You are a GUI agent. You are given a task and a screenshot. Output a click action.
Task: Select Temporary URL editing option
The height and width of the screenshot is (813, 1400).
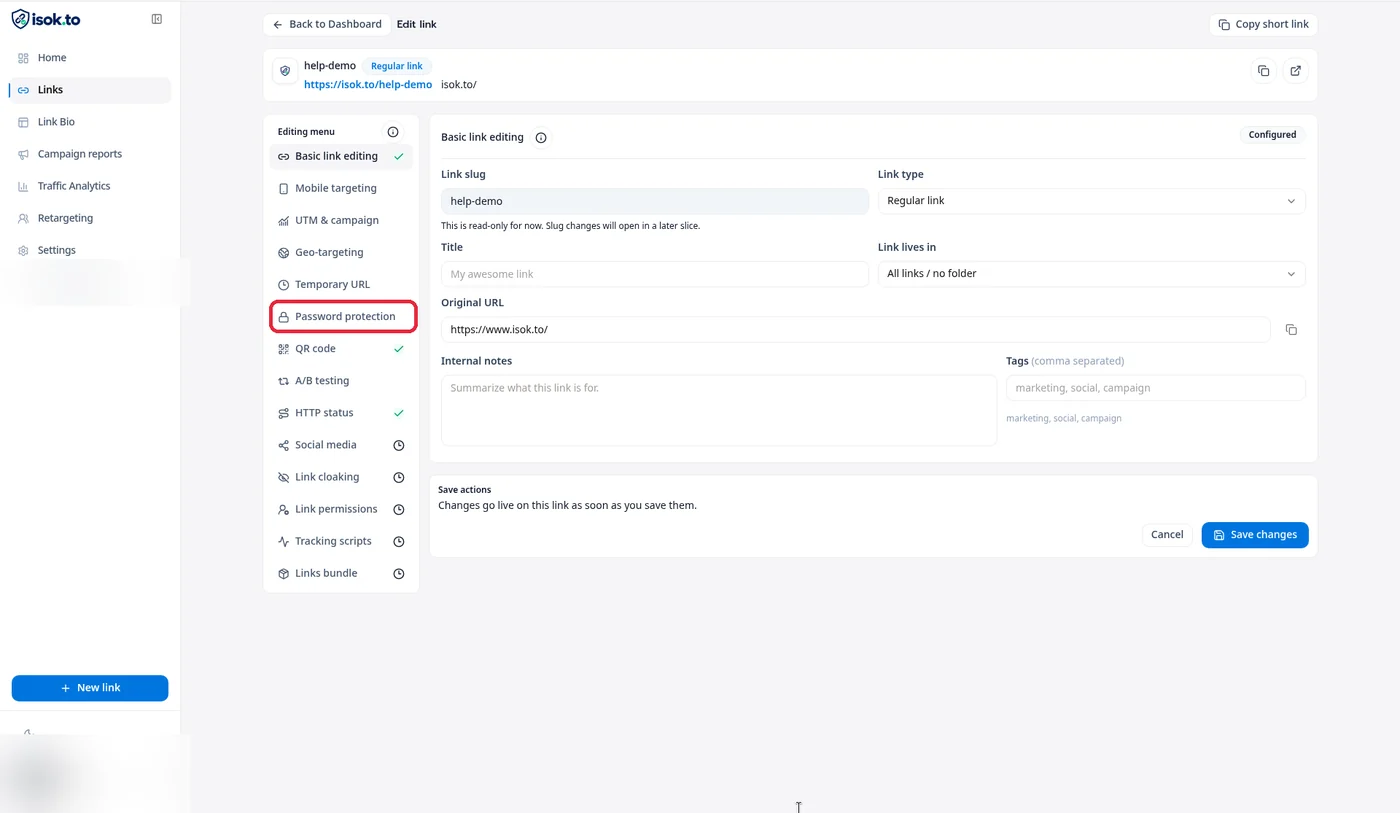point(341,284)
